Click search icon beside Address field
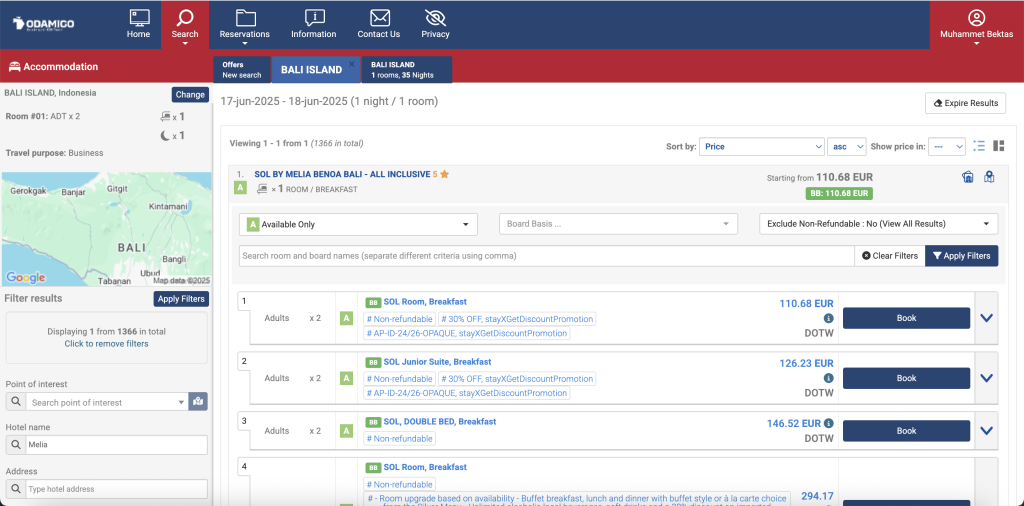This screenshot has height=506, width=1024. [x=15, y=489]
